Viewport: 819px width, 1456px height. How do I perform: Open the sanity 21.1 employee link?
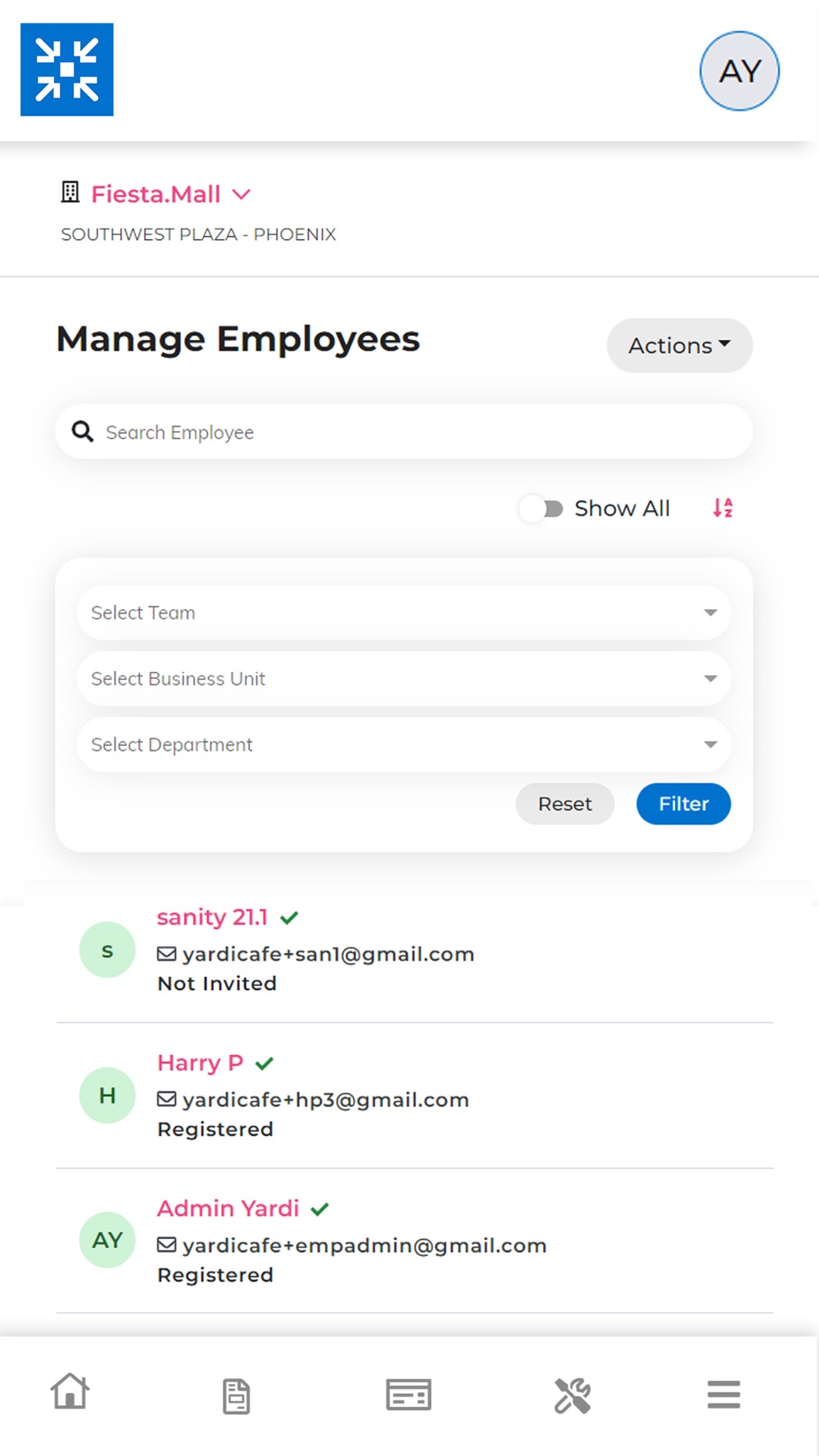pos(213,917)
